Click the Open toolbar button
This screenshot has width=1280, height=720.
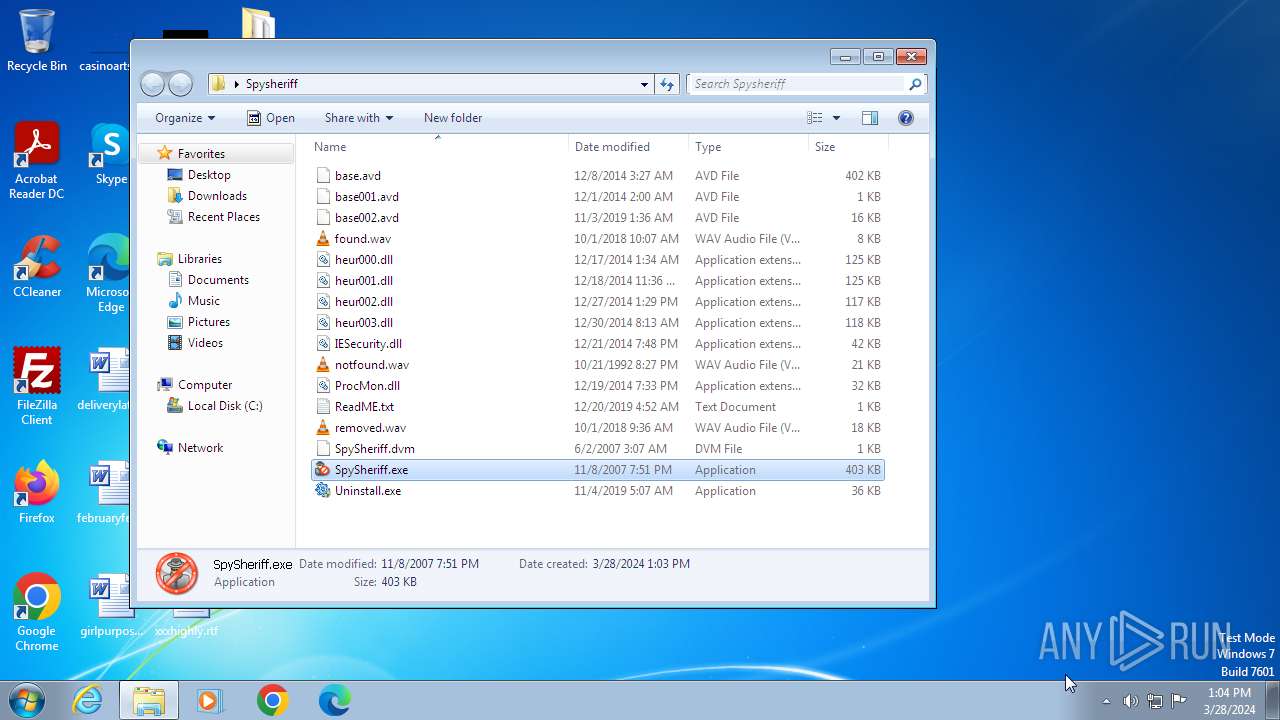271,118
